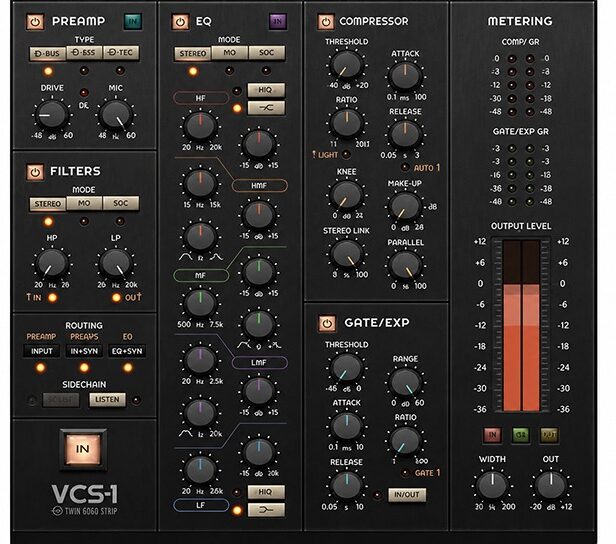The width and height of the screenshot is (616, 544).
Task: Toggle the Preamp power icon
Action: point(35,22)
